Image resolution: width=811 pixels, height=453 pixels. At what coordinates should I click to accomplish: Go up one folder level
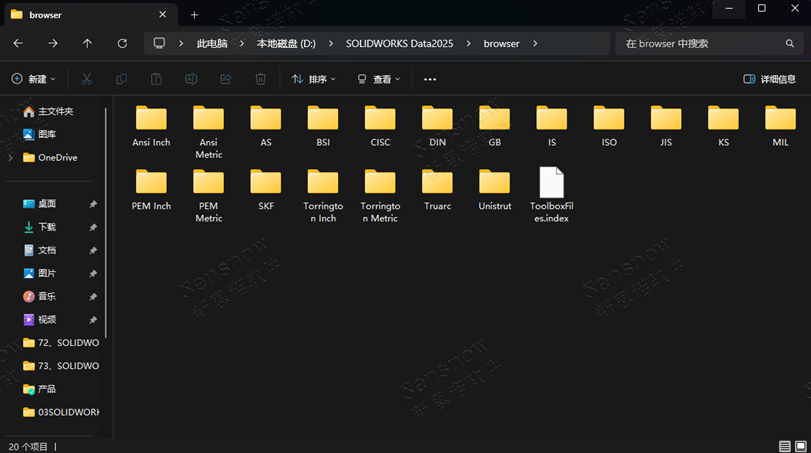point(87,44)
